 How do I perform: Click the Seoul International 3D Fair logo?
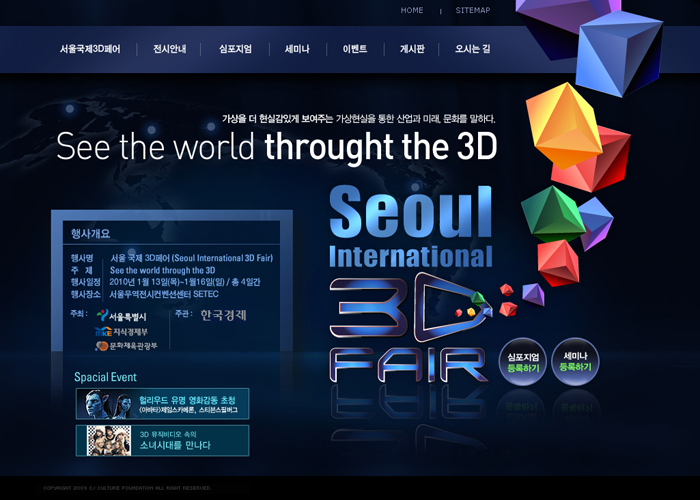[411, 284]
